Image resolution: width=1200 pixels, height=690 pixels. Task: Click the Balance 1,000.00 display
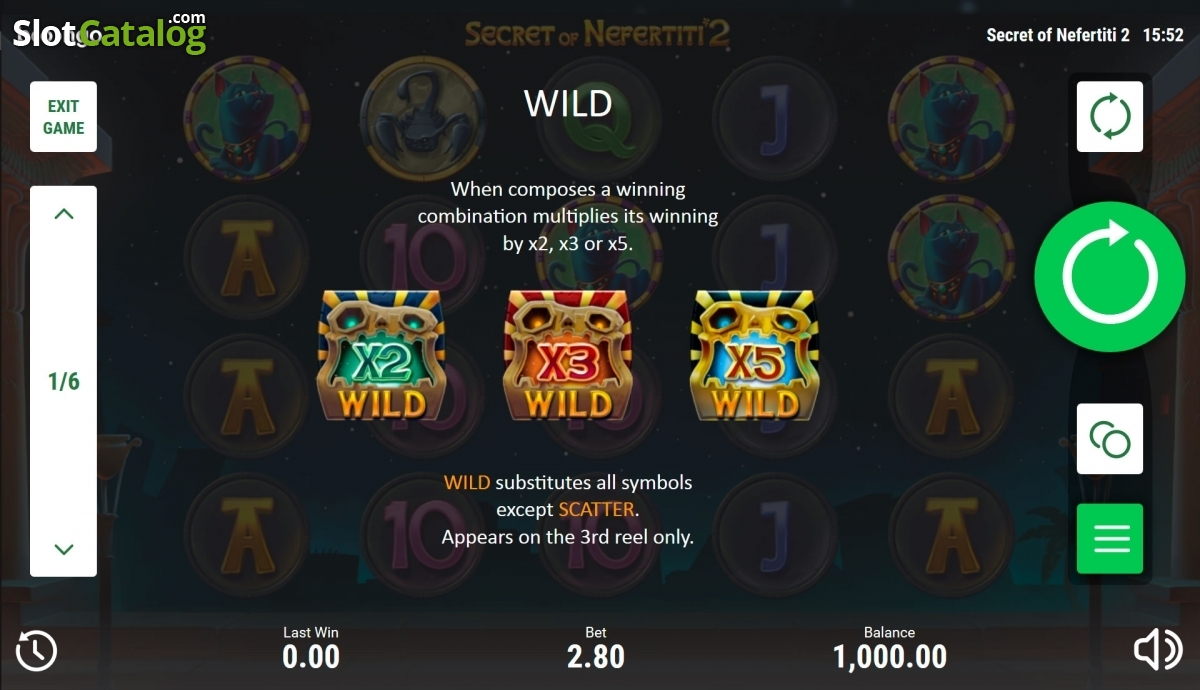(x=890, y=657)
